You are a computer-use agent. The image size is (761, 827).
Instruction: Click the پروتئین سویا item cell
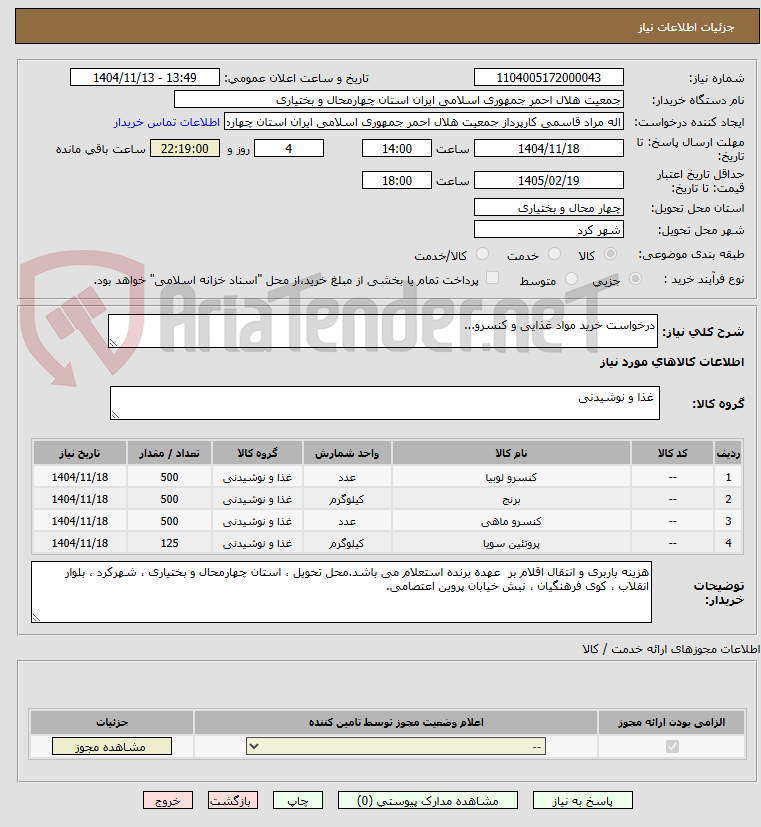point(511,543)
